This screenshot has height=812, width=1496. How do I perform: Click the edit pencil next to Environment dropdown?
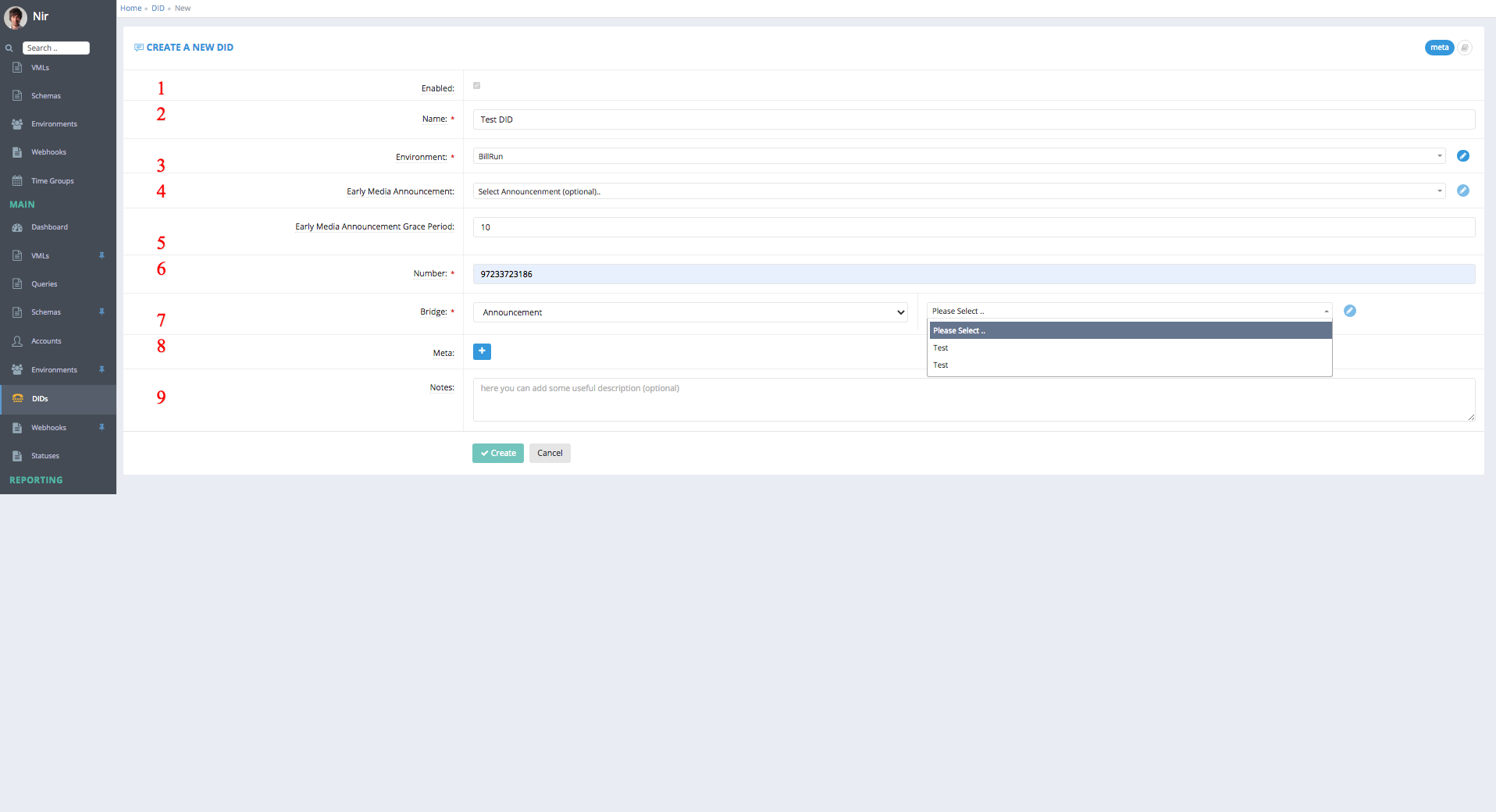1463,155
